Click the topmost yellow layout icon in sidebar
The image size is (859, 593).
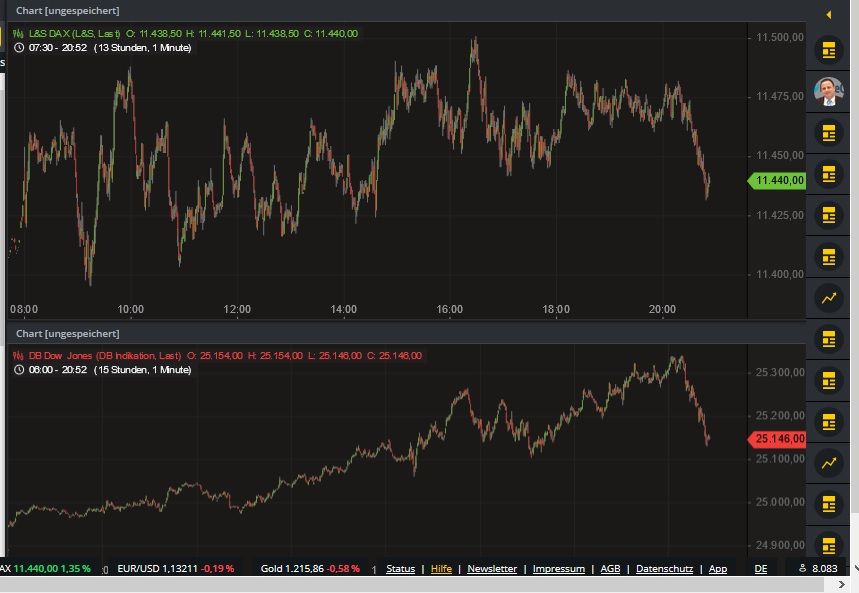click(x=828, y=48)
